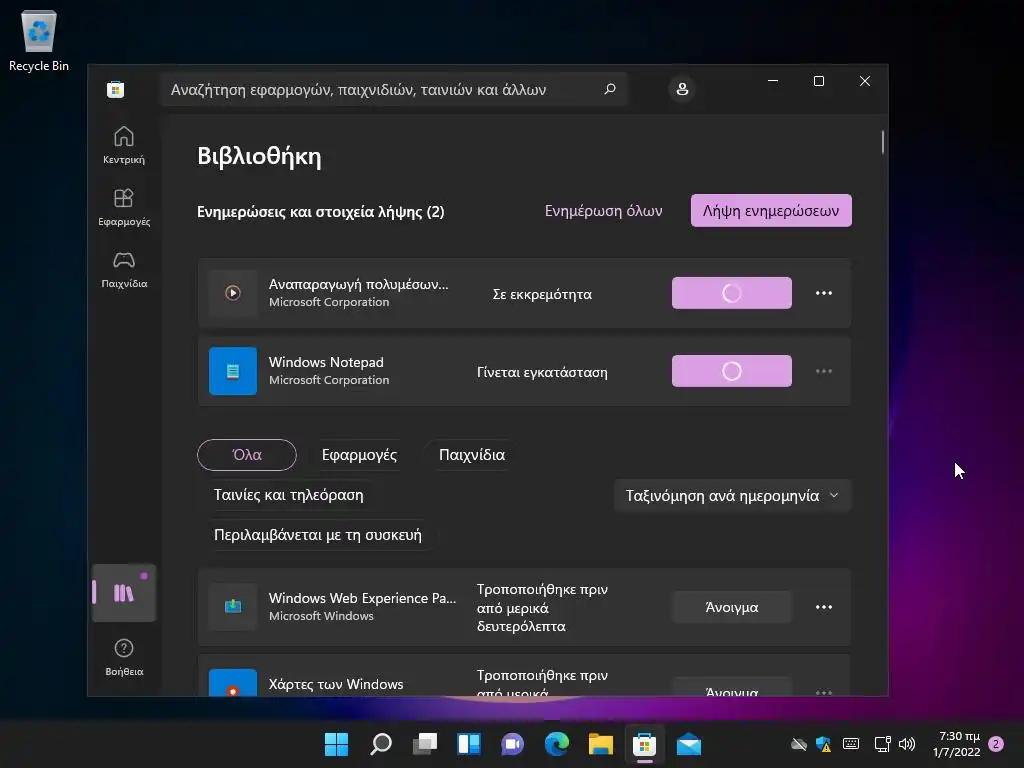Open File Explorer from taskbar
Viewport: 1024px width, 768px height.
point(600,744)
